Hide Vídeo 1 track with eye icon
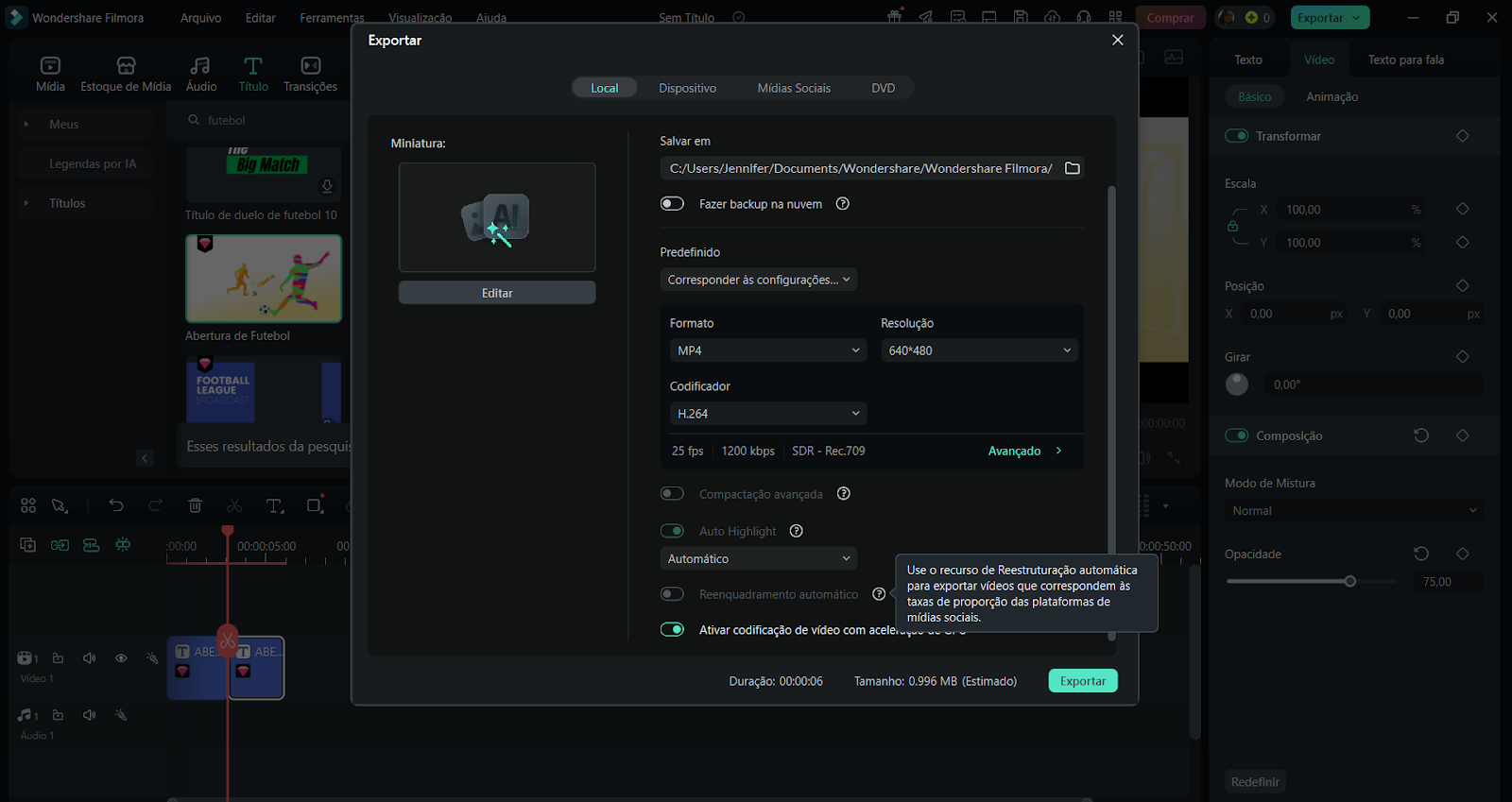 point(121,658)
